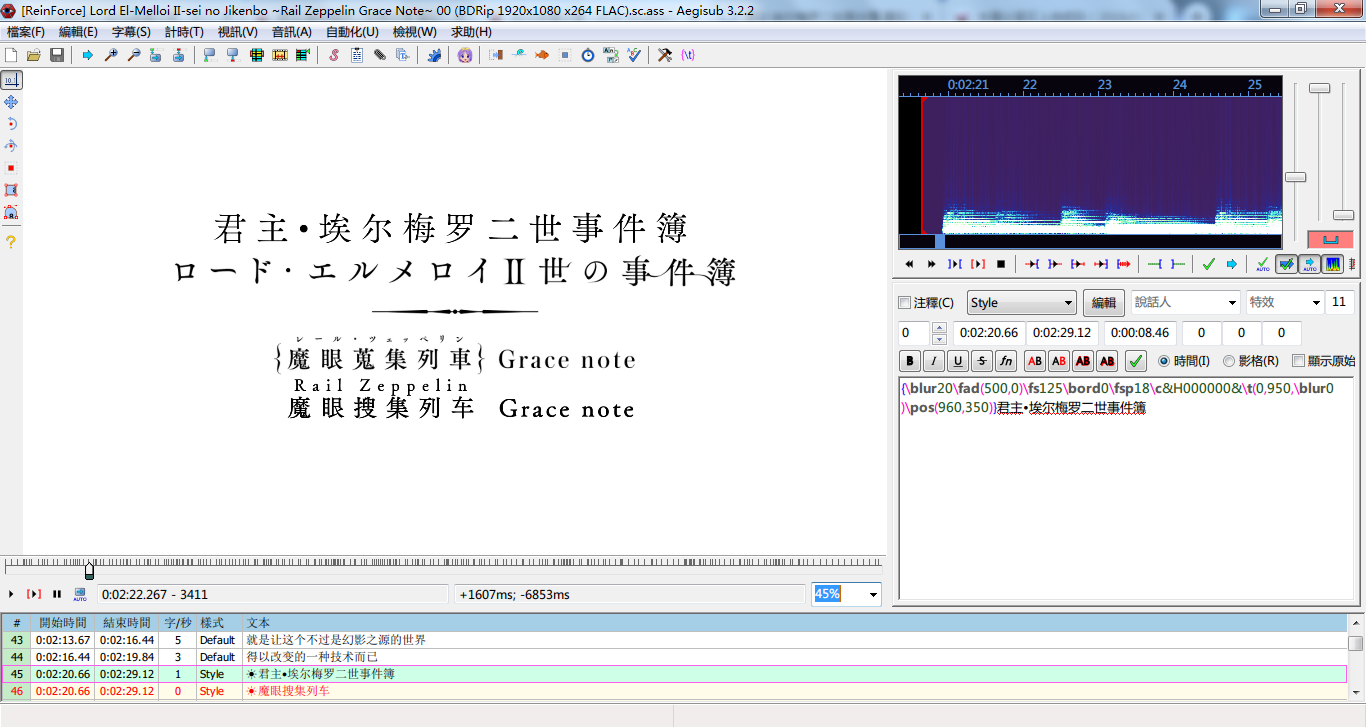Toggle spectrum analyzer mode button
The height and width of the screenshot is (728, 1366).
pos(1332,264)
